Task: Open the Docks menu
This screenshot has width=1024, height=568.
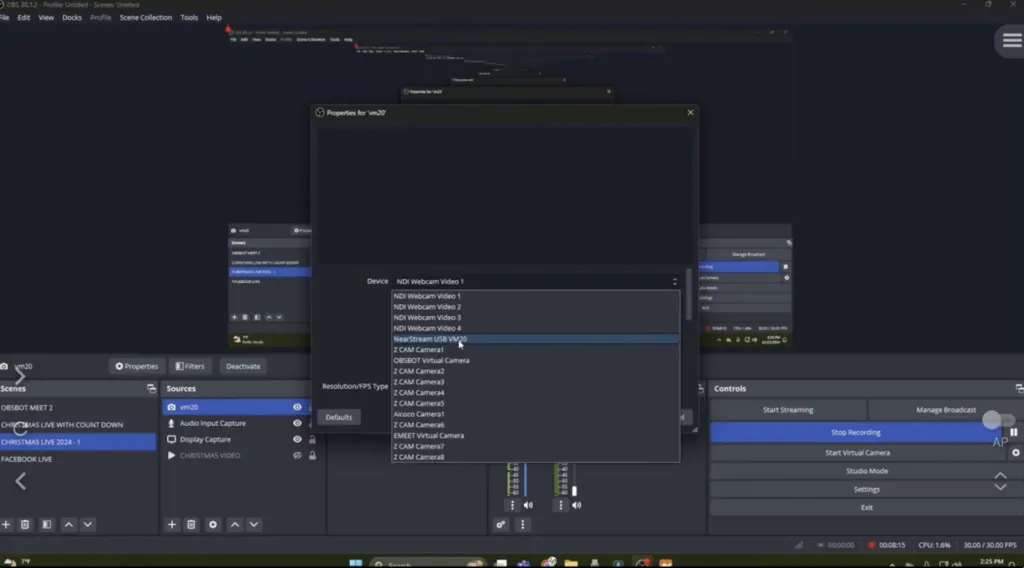Action: pyautogui.click(x=72, y=18)
